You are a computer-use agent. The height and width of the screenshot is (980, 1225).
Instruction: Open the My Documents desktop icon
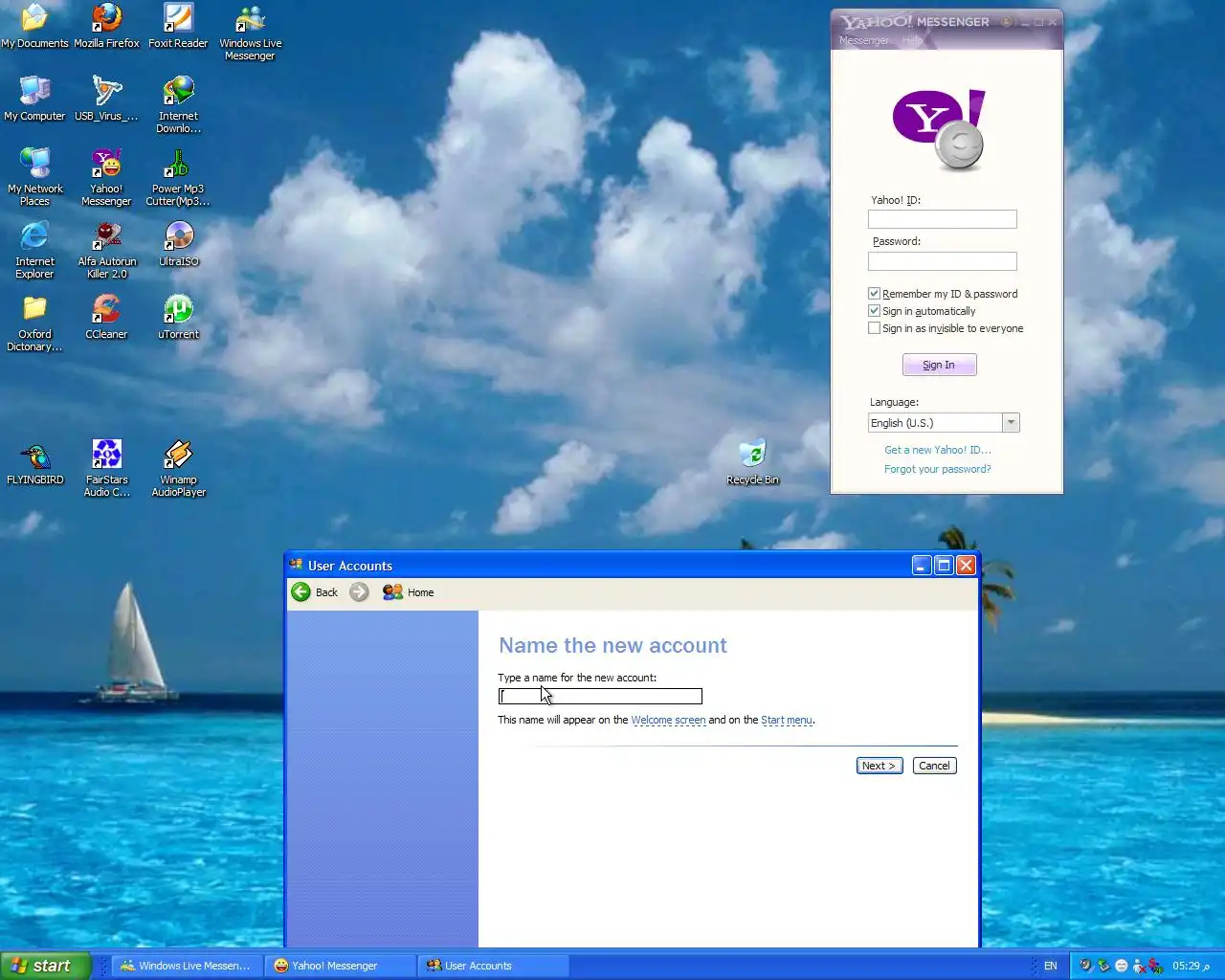[x=34, y=27]
